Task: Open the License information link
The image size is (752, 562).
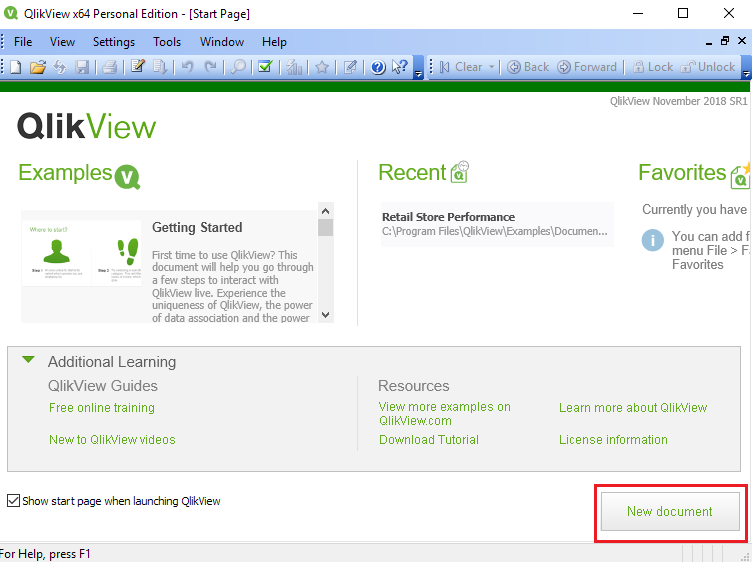Action: (x=613, y=440)
